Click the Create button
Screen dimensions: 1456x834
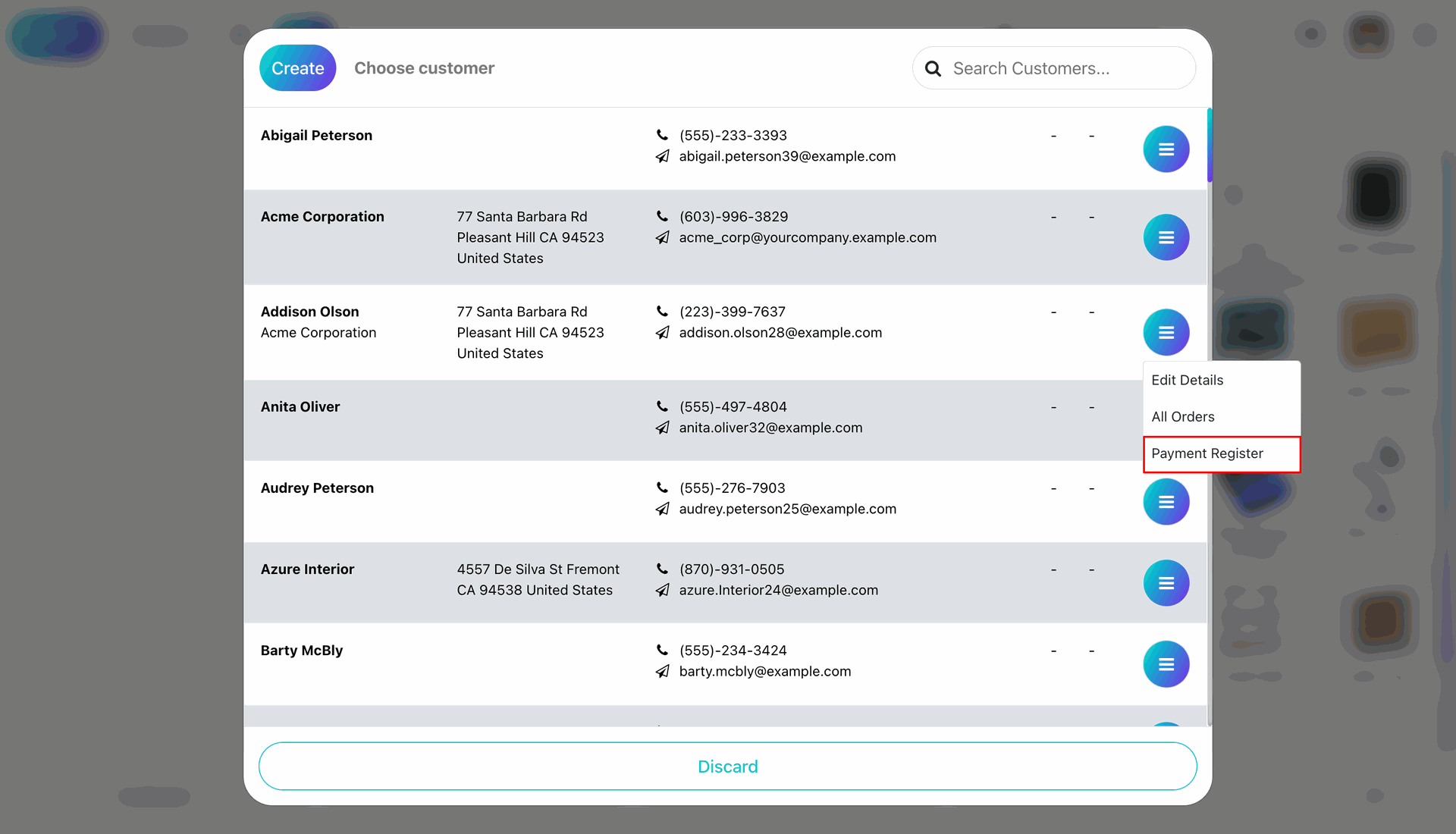(x=298, y=68)
